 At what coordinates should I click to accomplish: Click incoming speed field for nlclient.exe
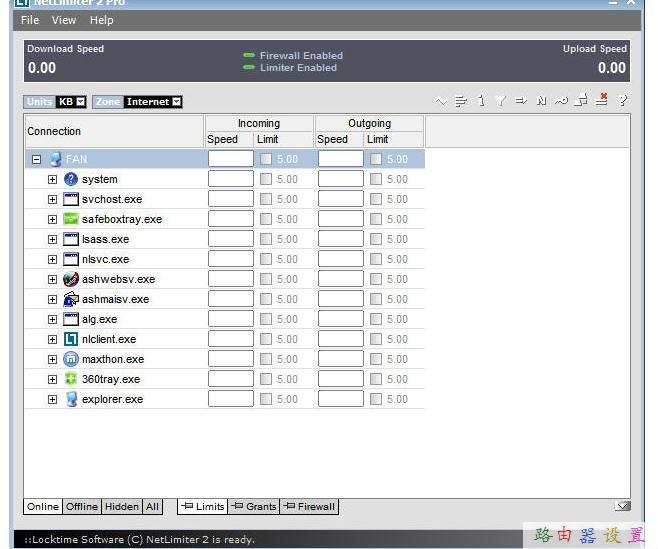pyautogui.click(x=230, y=339)
